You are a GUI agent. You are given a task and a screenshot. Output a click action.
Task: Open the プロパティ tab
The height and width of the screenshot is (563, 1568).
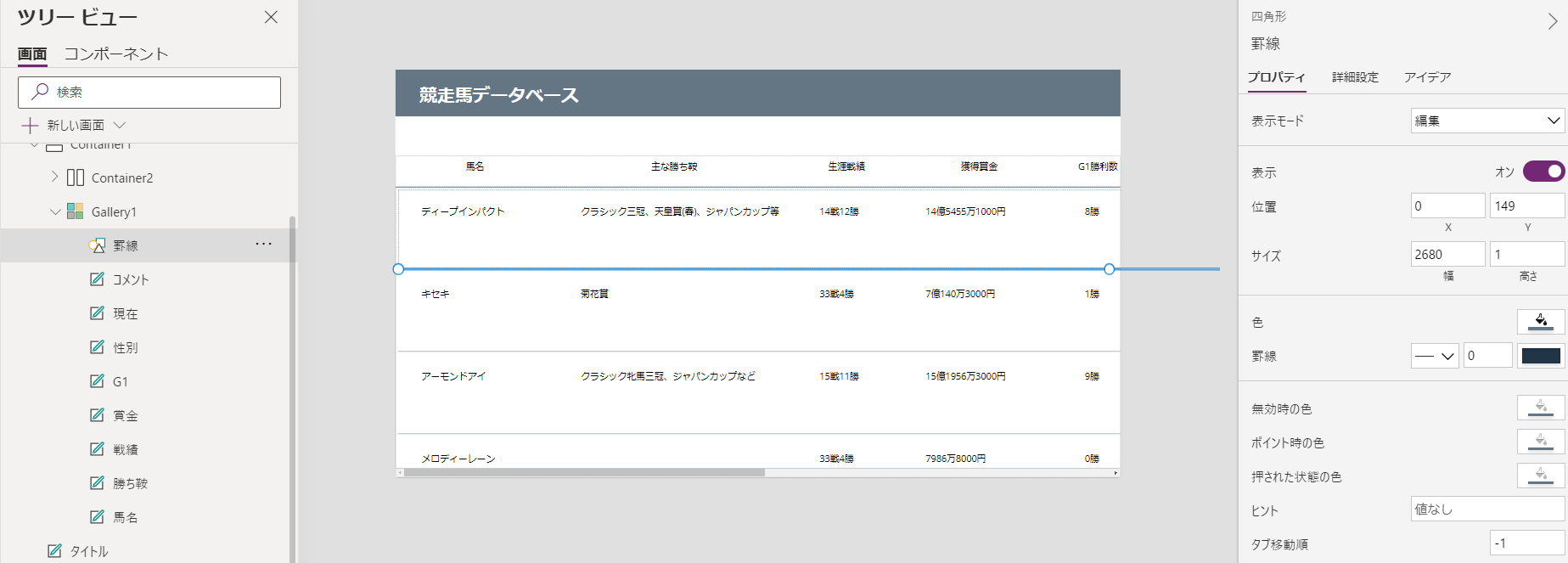(1276, 77)
